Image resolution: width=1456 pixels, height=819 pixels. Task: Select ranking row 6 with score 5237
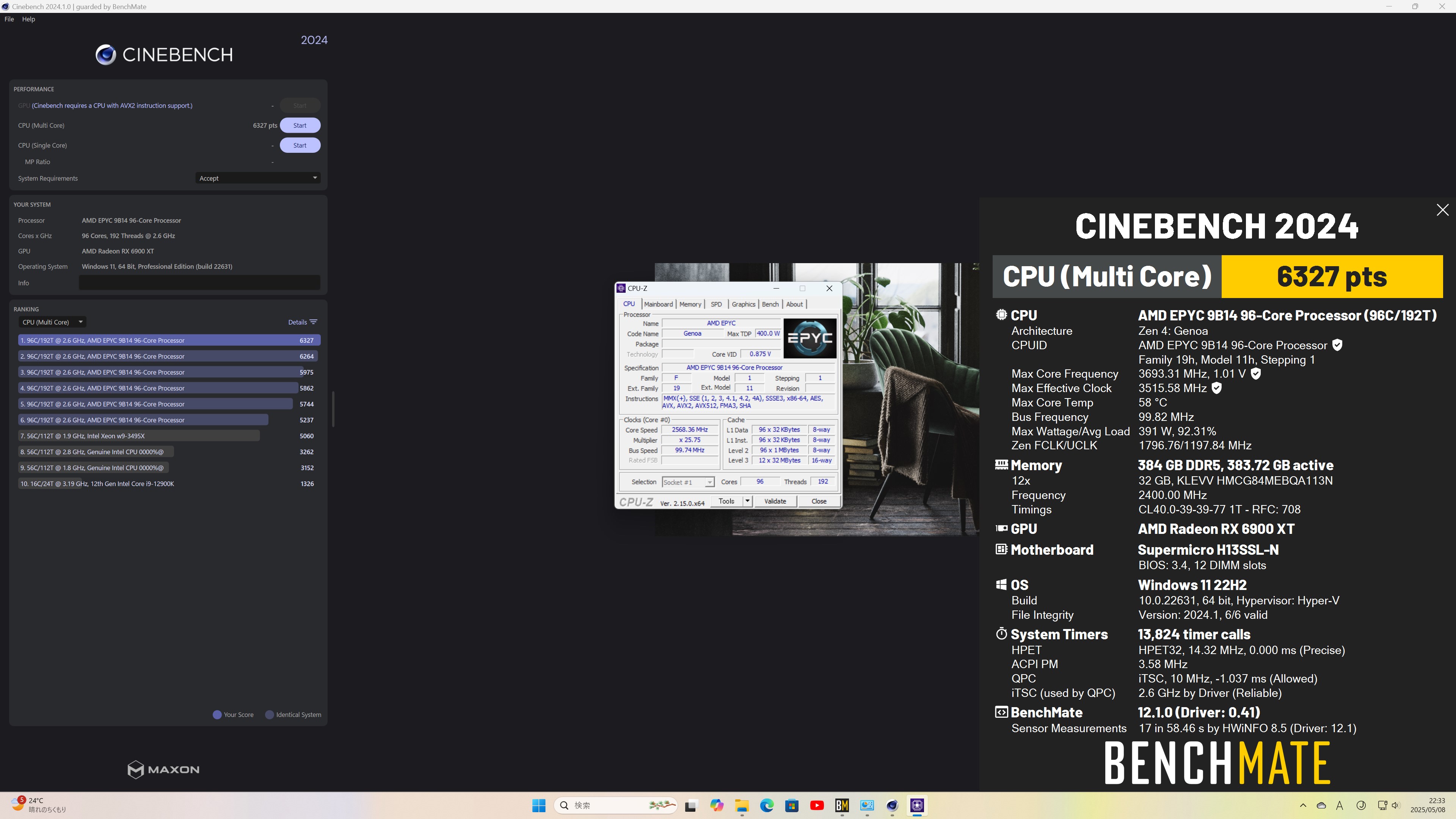[169, 420]
